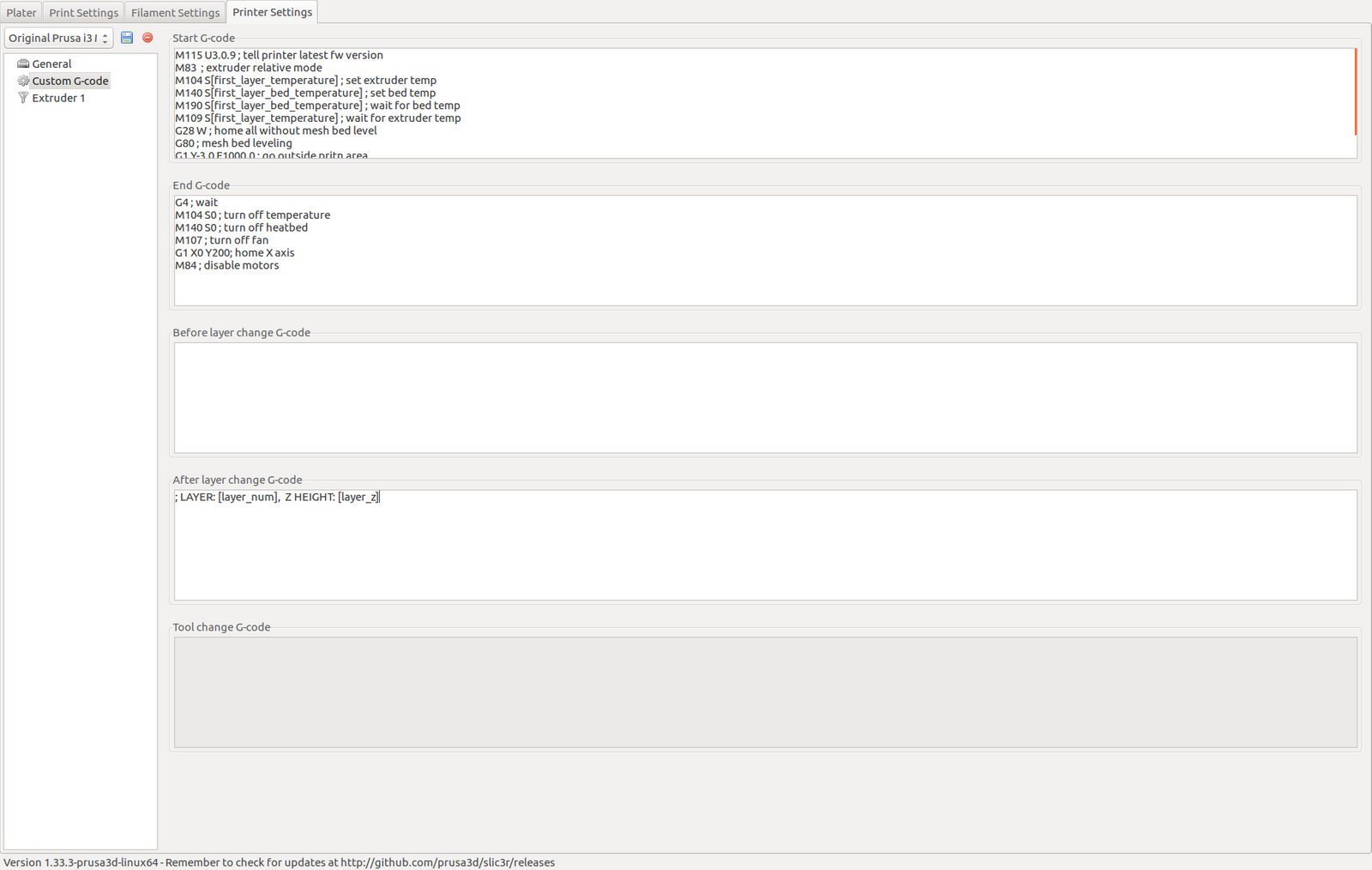Place cursor on the M84 disable motors line
1372x870 pixels.
227,266
